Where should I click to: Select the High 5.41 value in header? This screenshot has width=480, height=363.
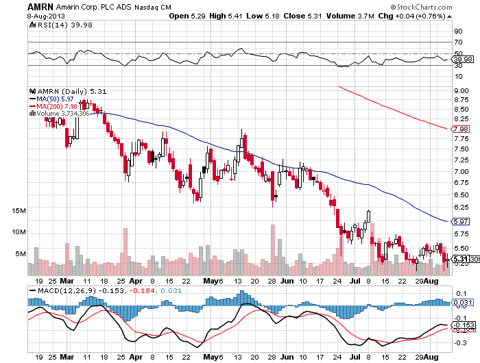[x=226, y=16]
